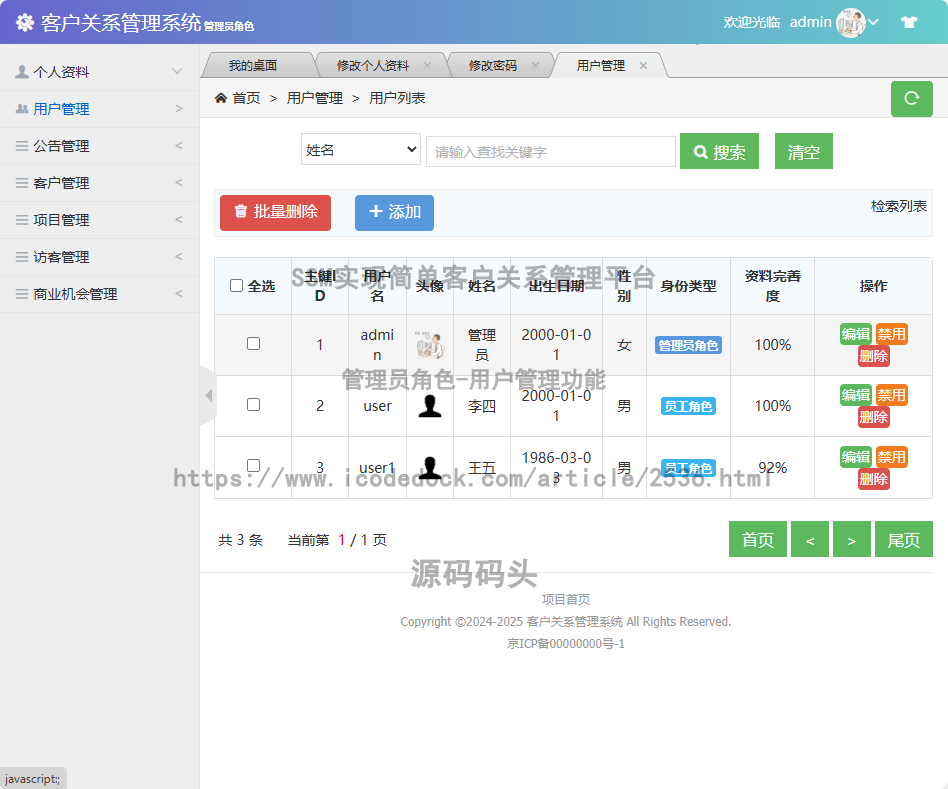Click the green refresh button

(912, 99)
